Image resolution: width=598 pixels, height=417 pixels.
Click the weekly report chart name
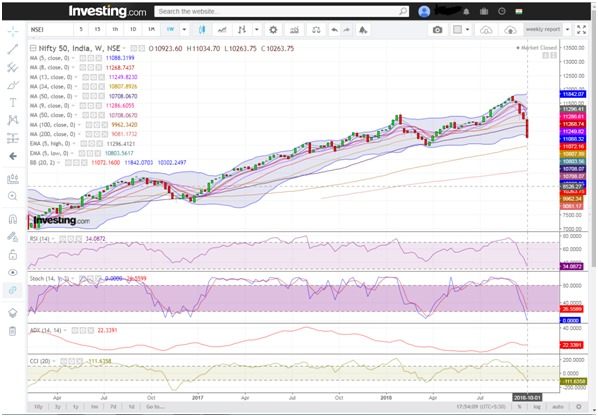click(x=543, y=29)
